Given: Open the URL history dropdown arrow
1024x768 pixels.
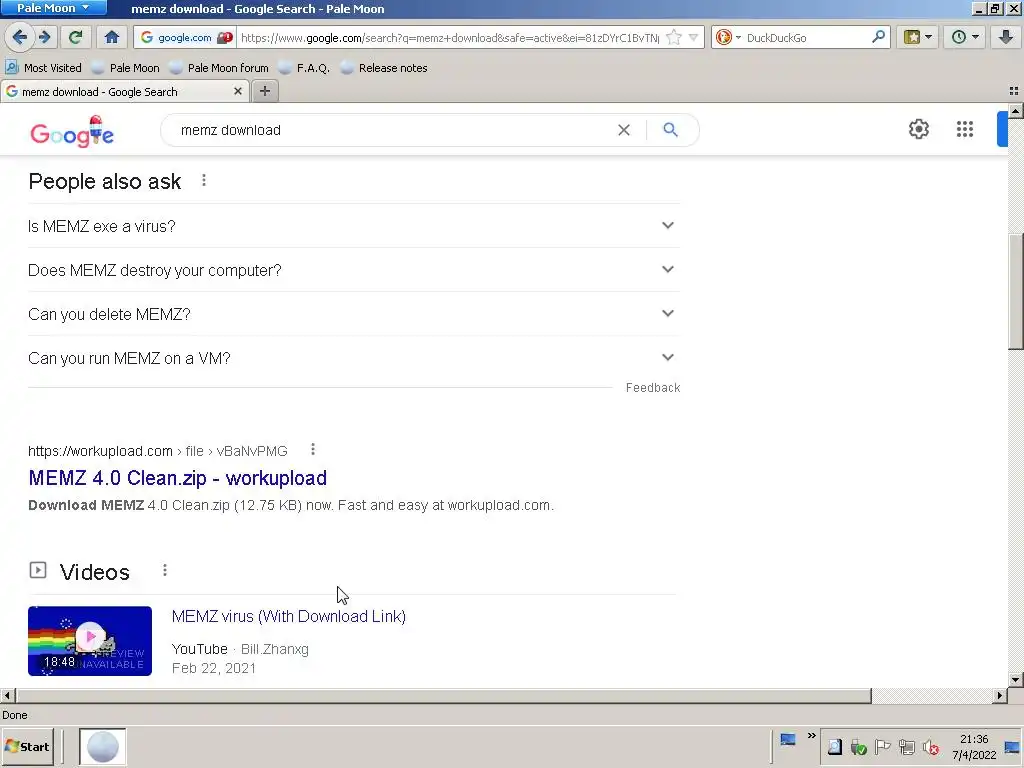Looking at the screenshot, I should pyautogui.click(x=694, y=37).
